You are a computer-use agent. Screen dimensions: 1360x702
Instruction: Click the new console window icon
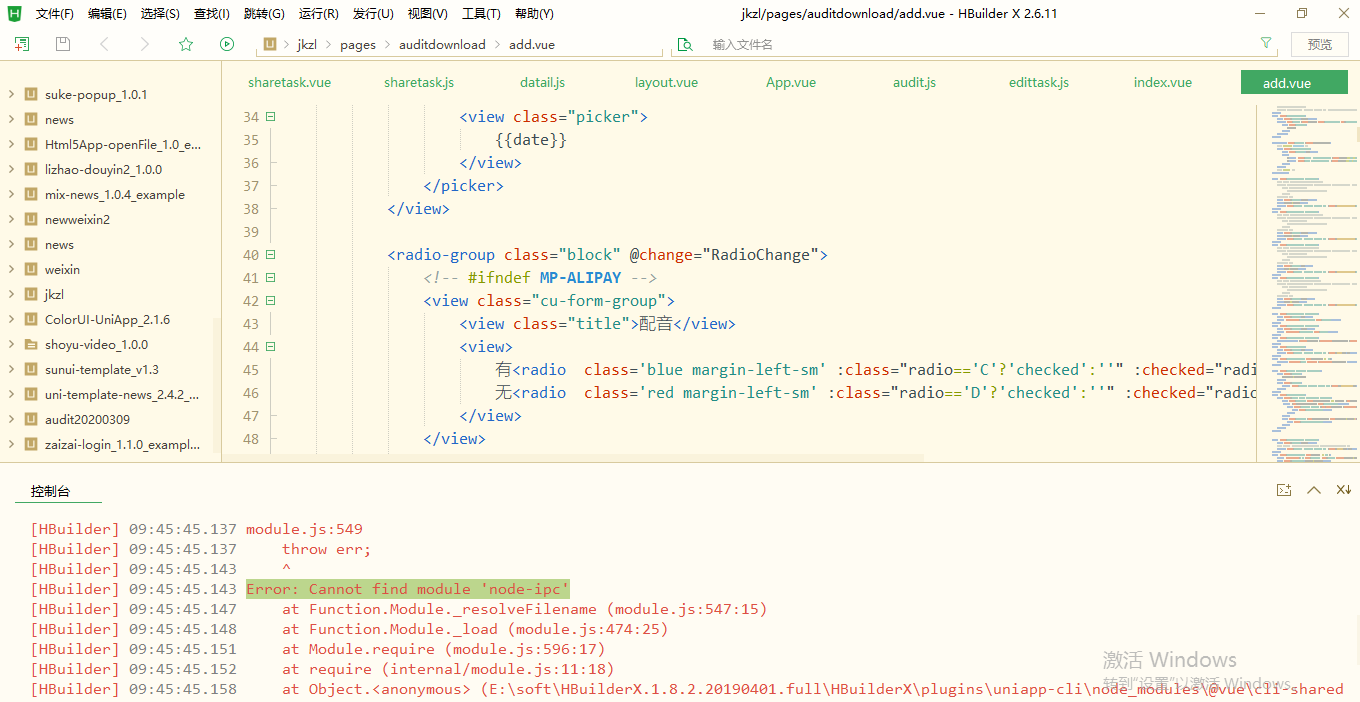pyautogui.click(x=1284, y=490)
